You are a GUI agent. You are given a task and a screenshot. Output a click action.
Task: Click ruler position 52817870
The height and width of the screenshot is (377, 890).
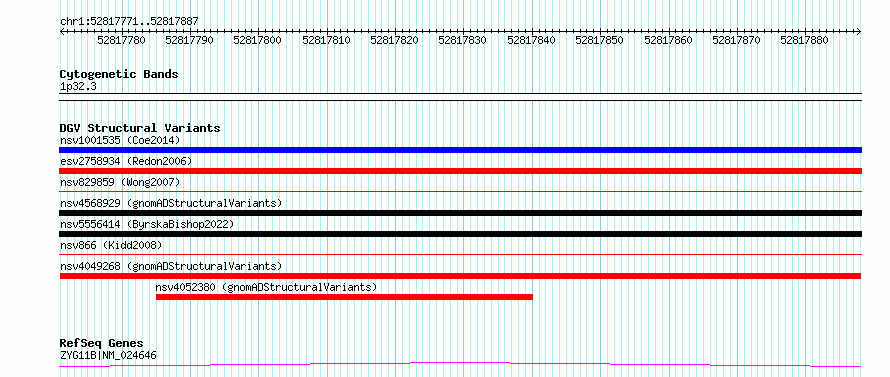tap(736, 40)
